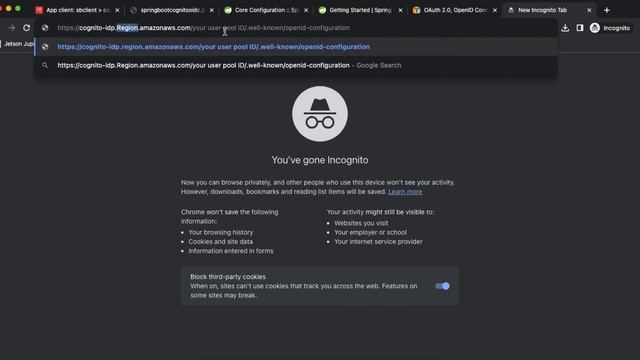Screen dimensions: 640x360
Task: Switch to springbootcognitooidc tab
Action: tap(171, 10)
